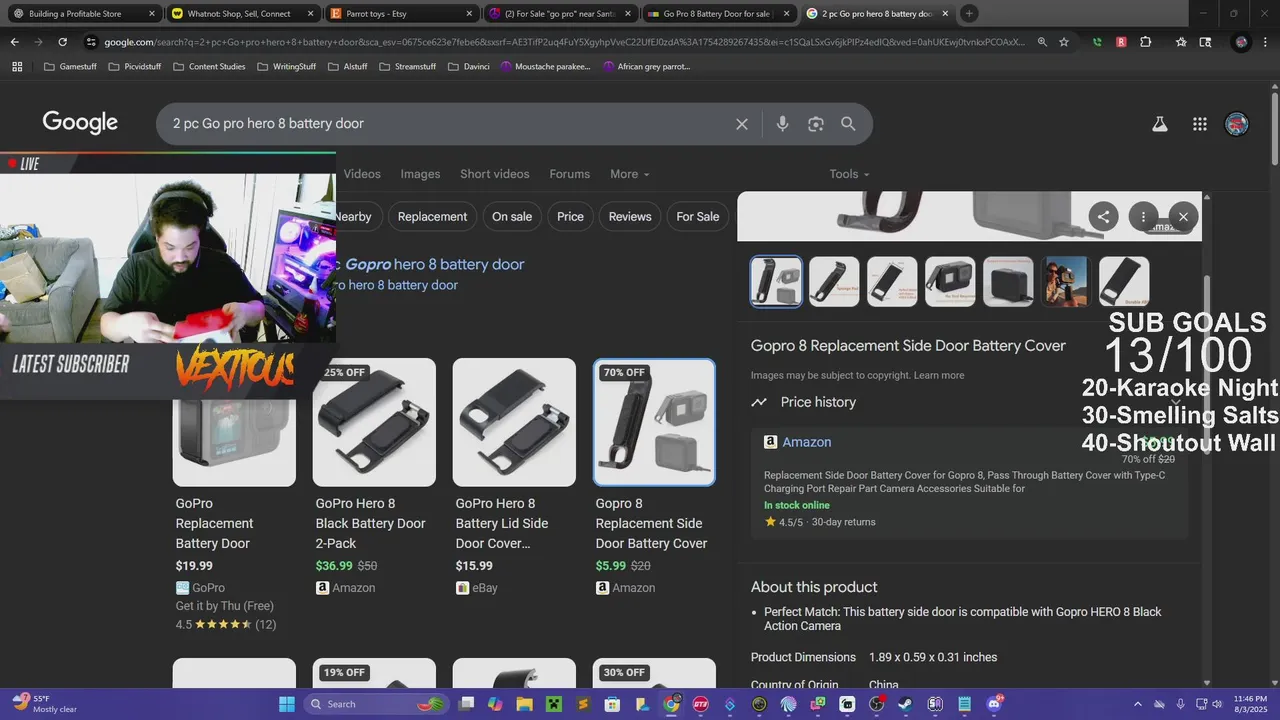Apply the Reviews filter chip
This screenshot has width=1280, height=720.
(630, 216)
